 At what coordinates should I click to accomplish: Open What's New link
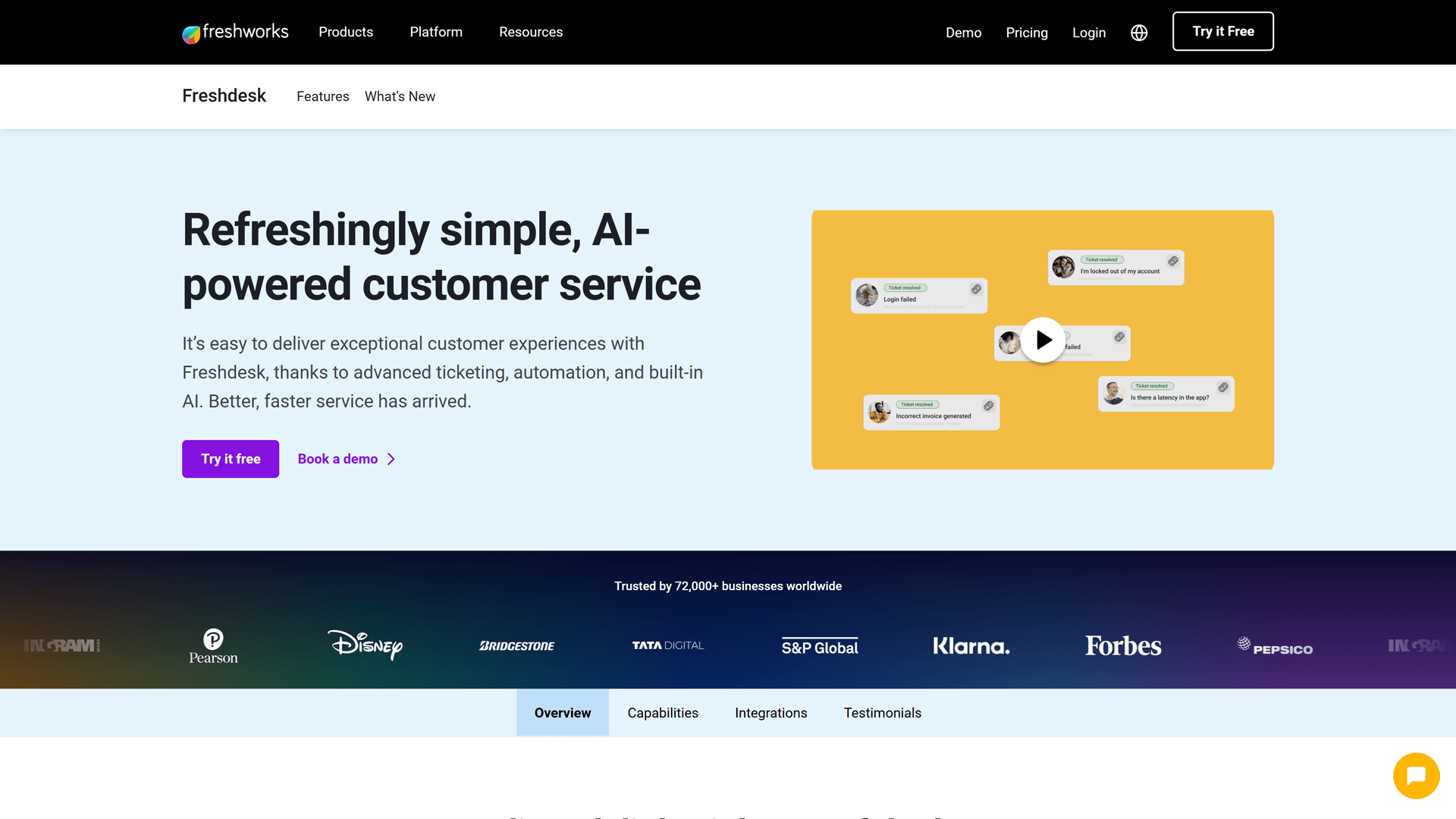pyautogui.click(x=400, y=96)
